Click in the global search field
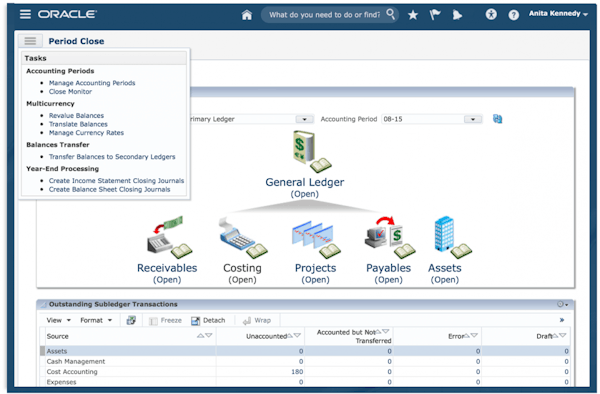This screenshot has height=394, width=600. click(324, 15)
